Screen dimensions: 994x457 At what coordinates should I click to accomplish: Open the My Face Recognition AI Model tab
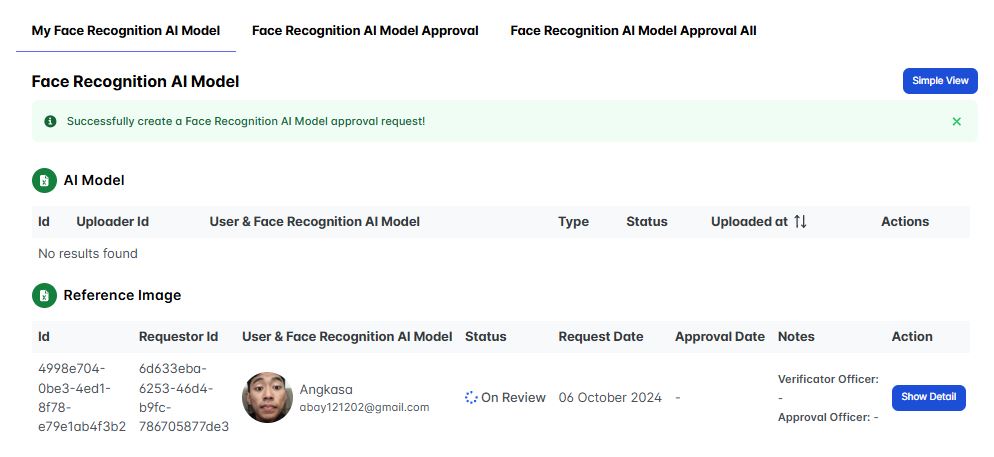pos(126,31)
